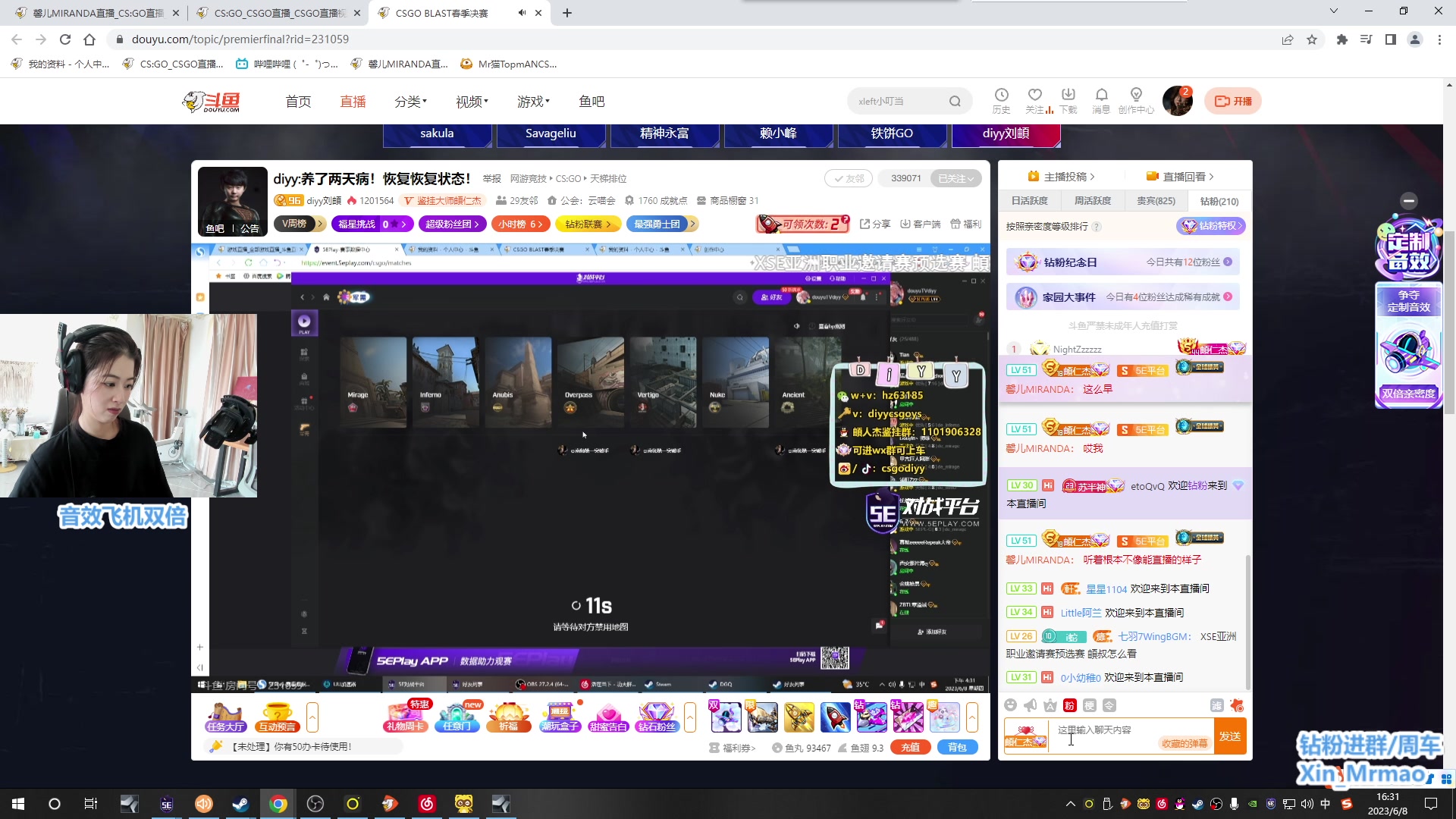Expand the arrow beside 互动预言
This screenshot has height=819, width=1456.
[312, 717]
